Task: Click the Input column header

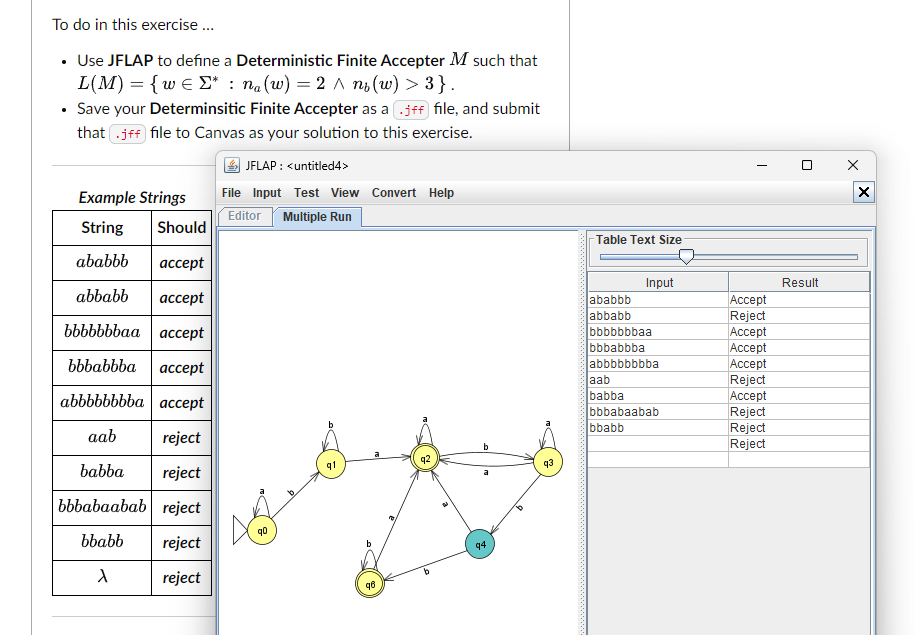Action: (658, 282)
